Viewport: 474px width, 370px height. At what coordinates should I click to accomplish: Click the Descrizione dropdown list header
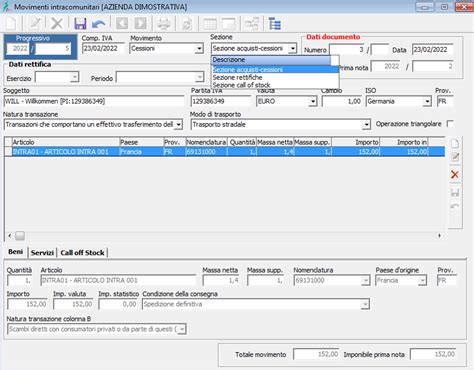(x=271, y=60)
